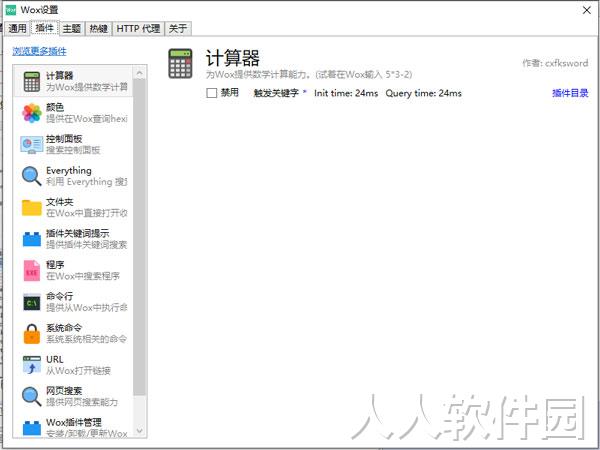This screenshot has width=600, height=450.
Task: Click the plugin list vertical scrollbar thumb
Action: pyautogui.click(x=139, y=237)
